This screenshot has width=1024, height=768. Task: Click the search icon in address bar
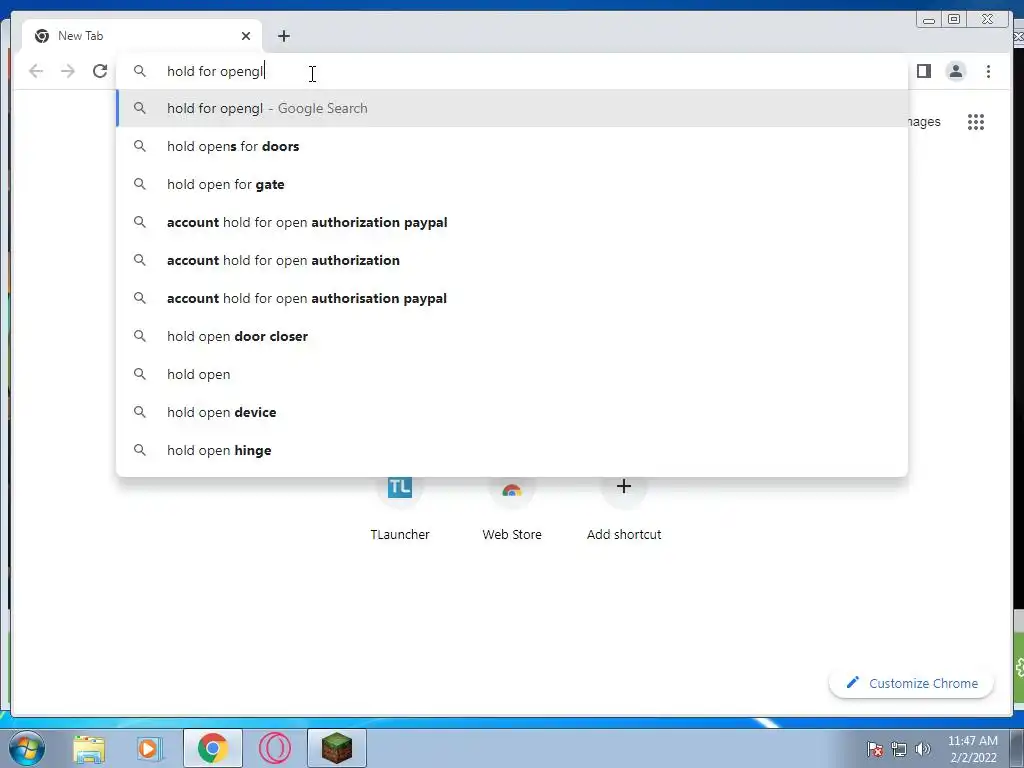coord(140,71)
